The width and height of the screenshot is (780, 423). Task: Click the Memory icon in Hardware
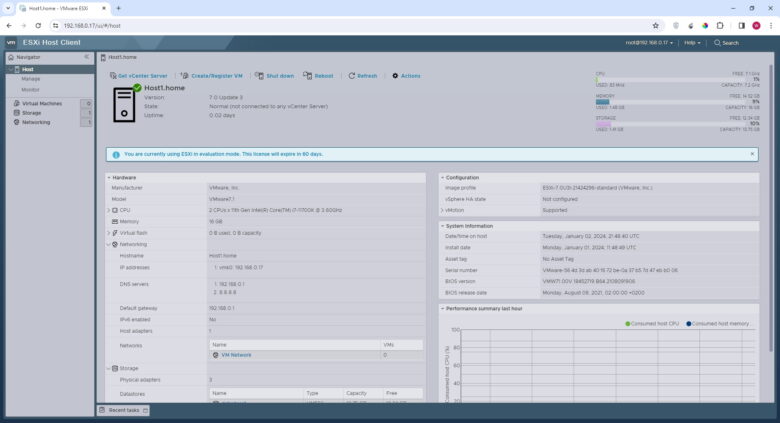click(x=115, y=222)
